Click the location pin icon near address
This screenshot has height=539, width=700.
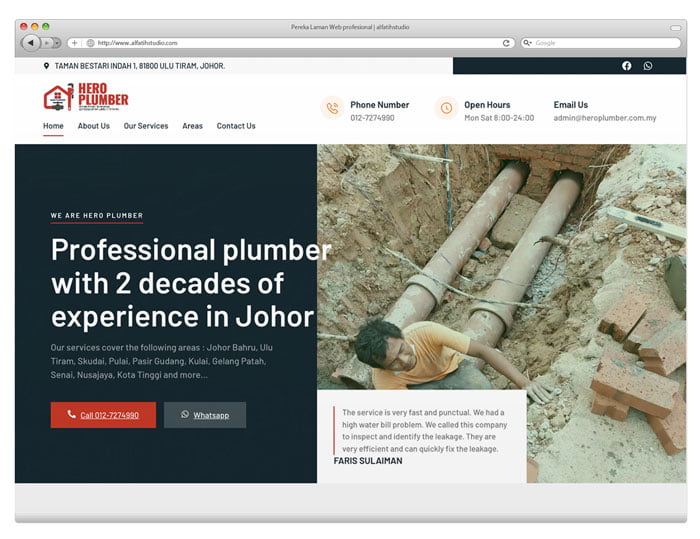46,66
